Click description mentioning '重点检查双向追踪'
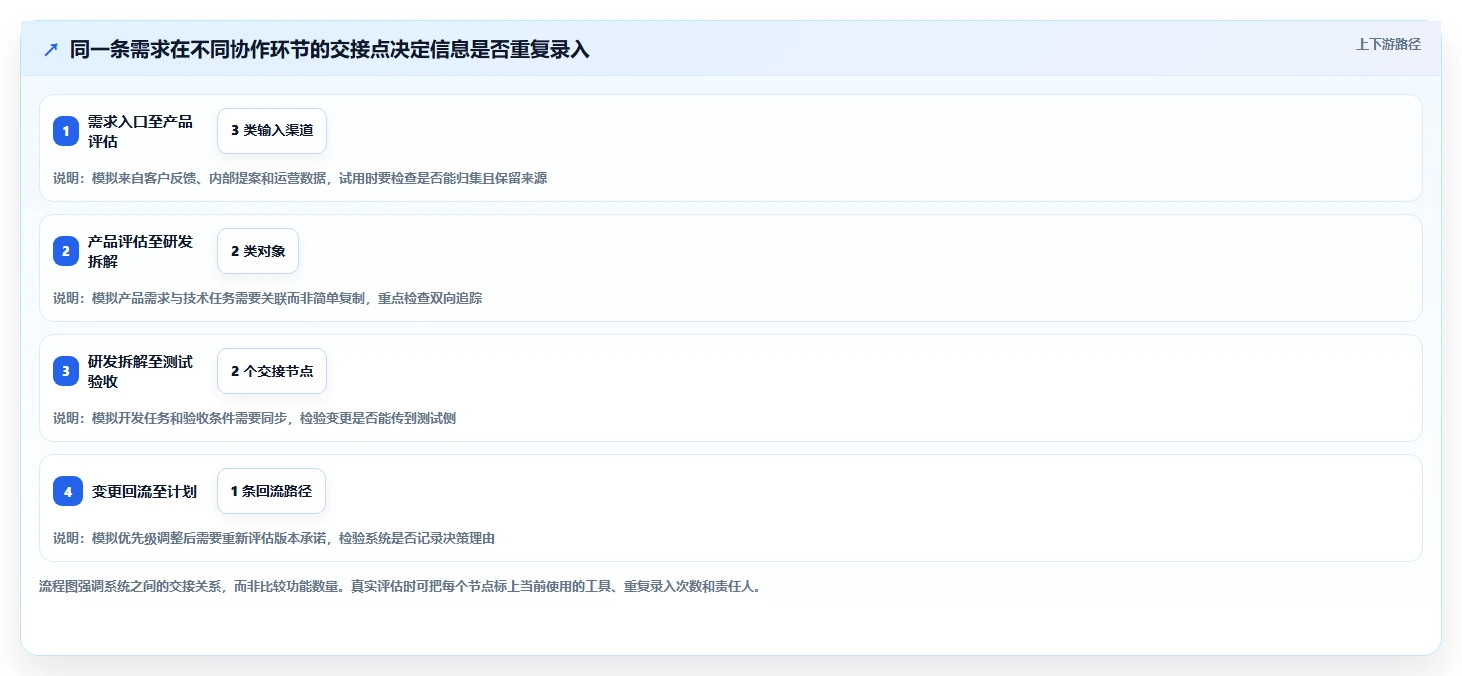The height and width of the screenshot is (676, 1462). pos(268,298)
